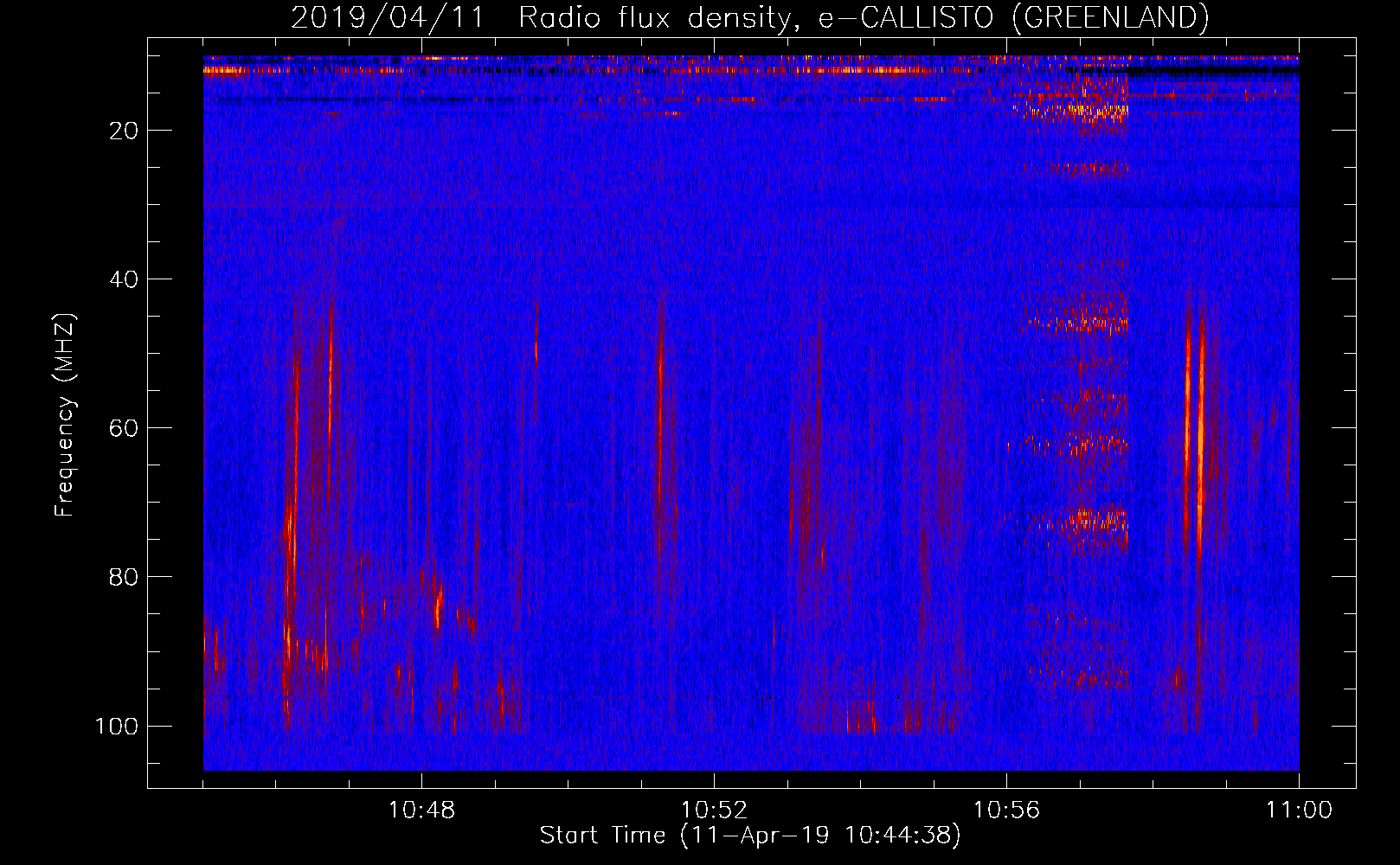Click the '100' frequency tick label
Viewport: 1400px width, 865px height.
[117, 726]
